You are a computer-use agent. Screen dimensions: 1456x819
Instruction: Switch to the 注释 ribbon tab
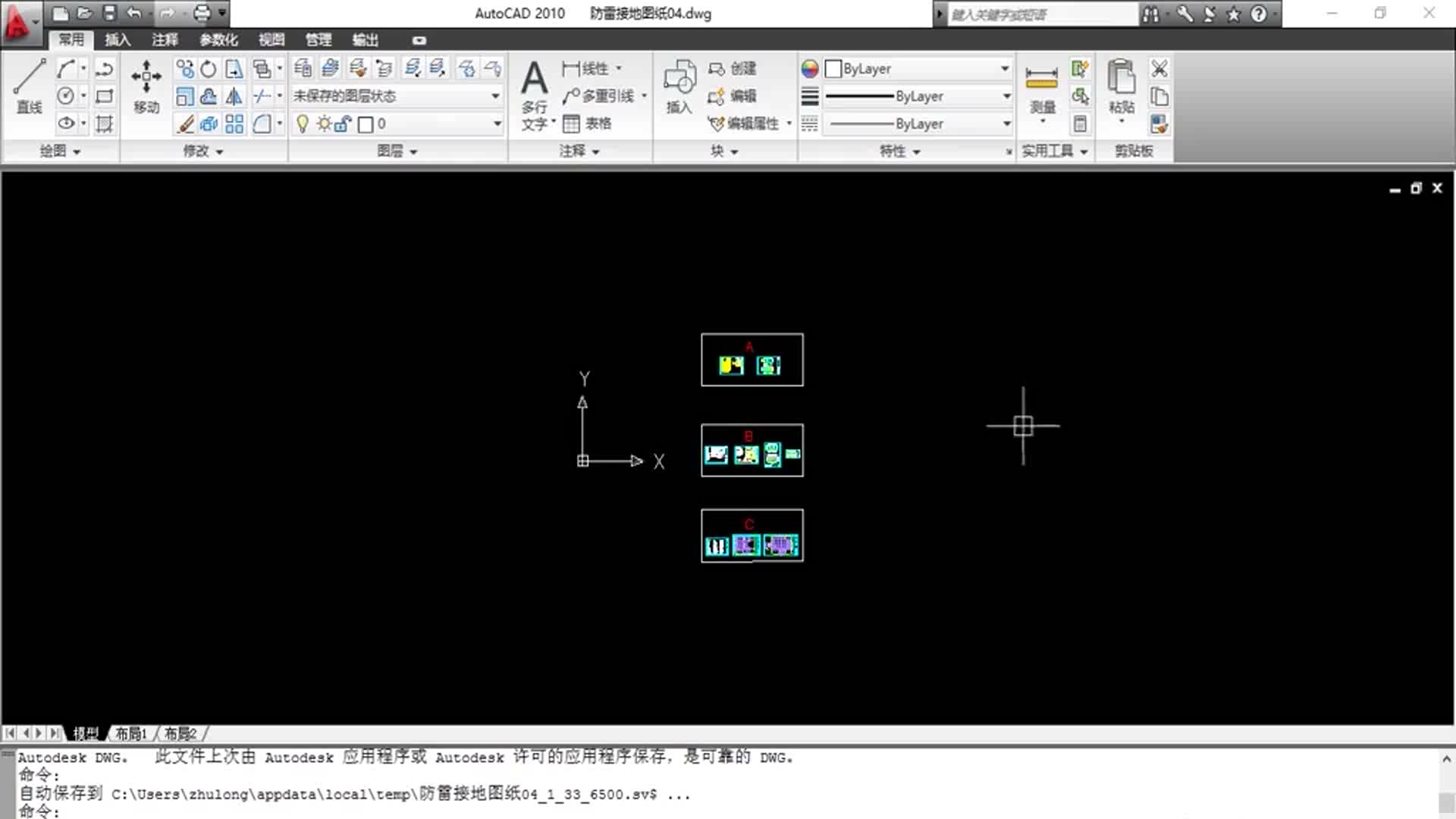tap(165, 40)
